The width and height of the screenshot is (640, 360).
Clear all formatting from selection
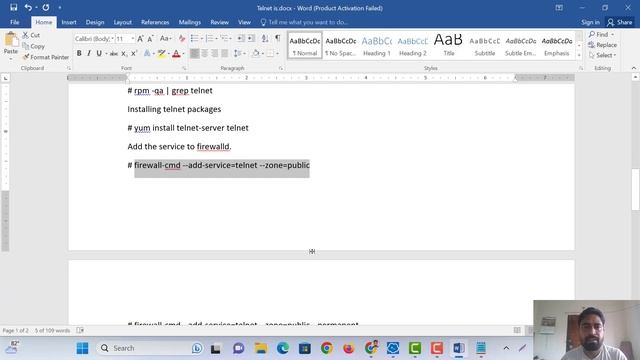(182, 39)
